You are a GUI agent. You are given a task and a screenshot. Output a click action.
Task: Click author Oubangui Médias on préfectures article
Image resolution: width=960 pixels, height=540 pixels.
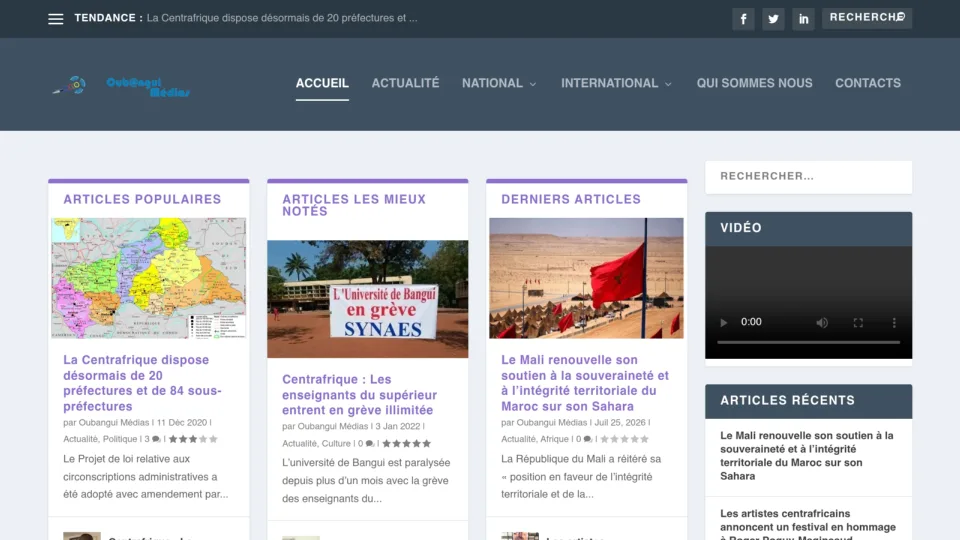[114, 422]
